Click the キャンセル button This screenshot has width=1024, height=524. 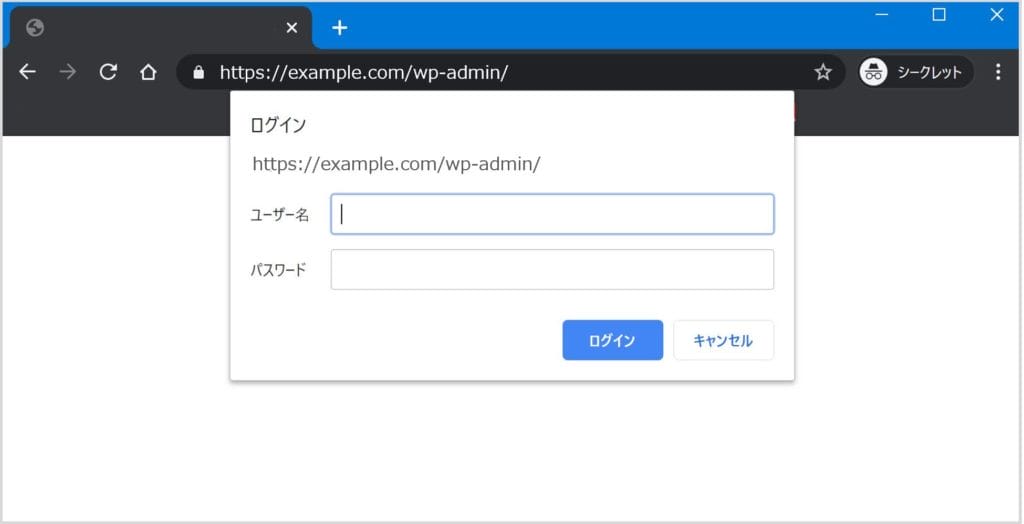[724, 340]
